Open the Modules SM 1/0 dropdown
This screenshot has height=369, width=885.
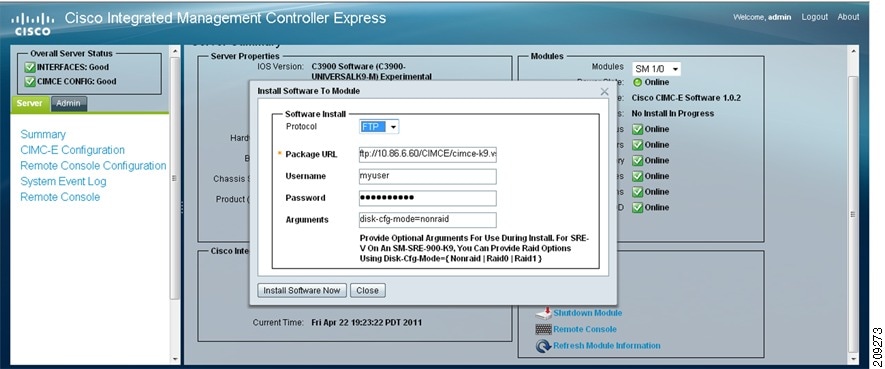point(656,69)
